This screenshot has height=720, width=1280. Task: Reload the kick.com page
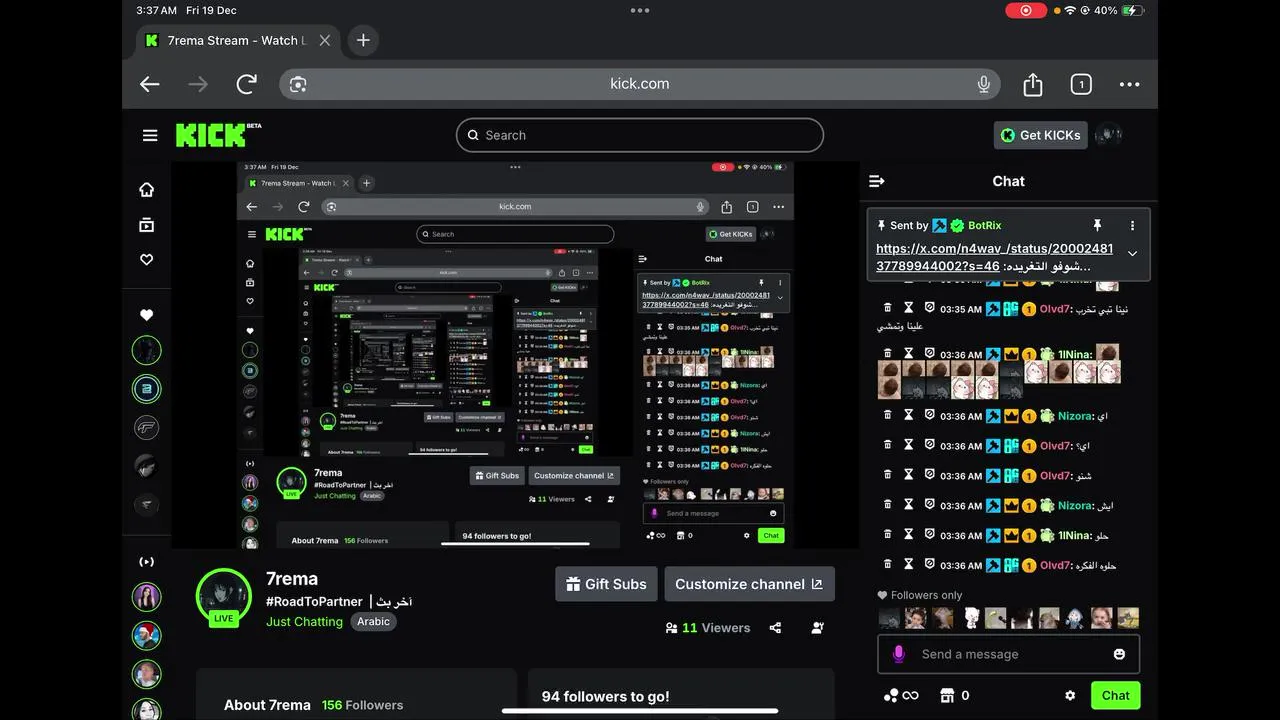coord(246,84)
